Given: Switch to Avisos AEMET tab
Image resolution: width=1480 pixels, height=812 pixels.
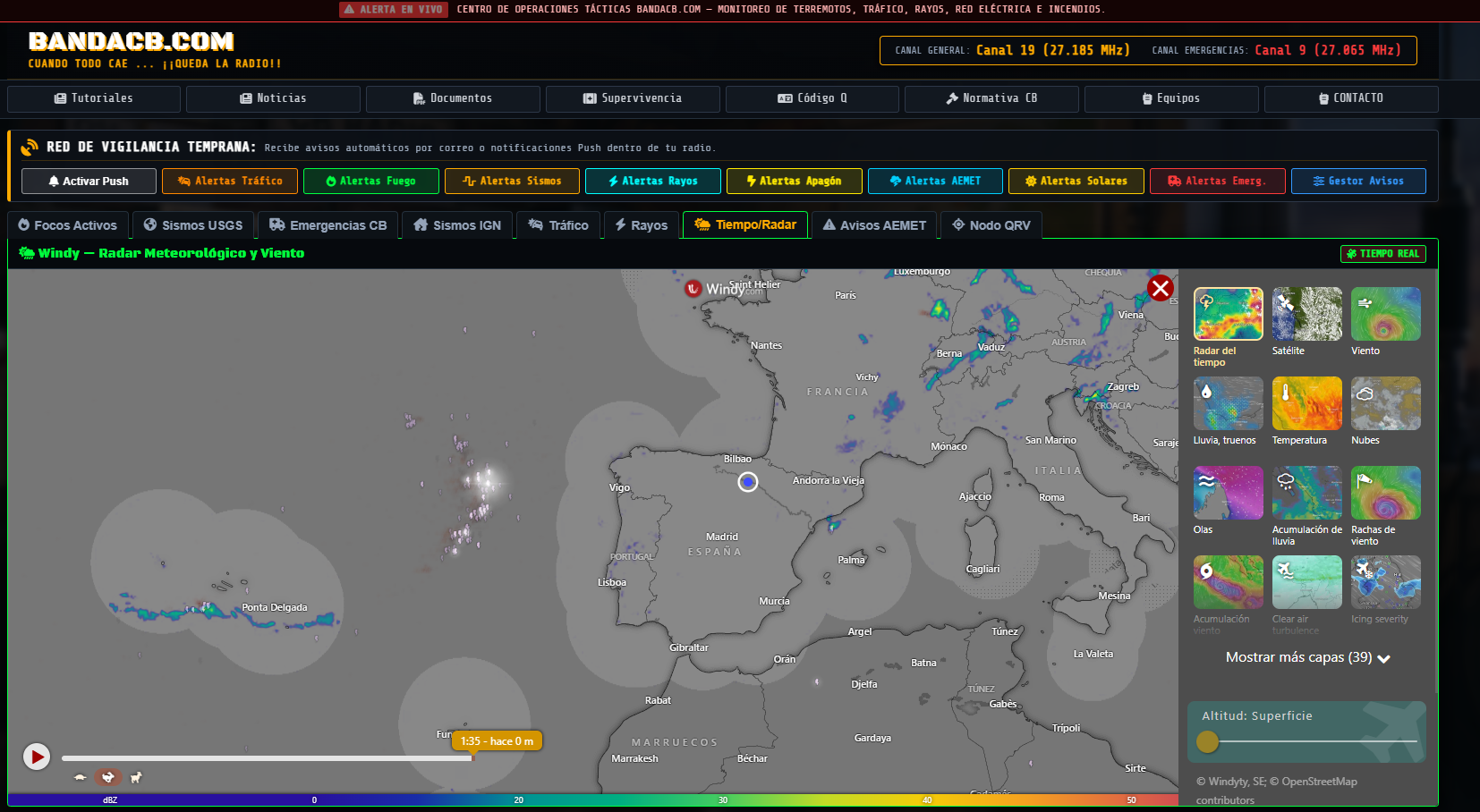Looking at the screenshot, I should coord(874,225).
